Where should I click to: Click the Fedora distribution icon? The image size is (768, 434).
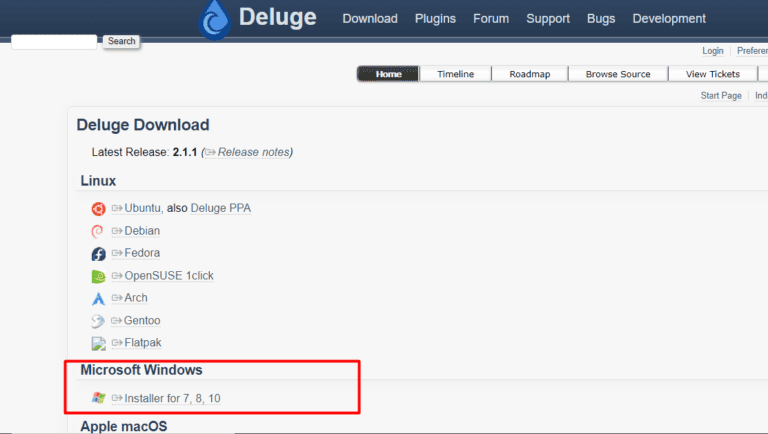tap(98, 254)
